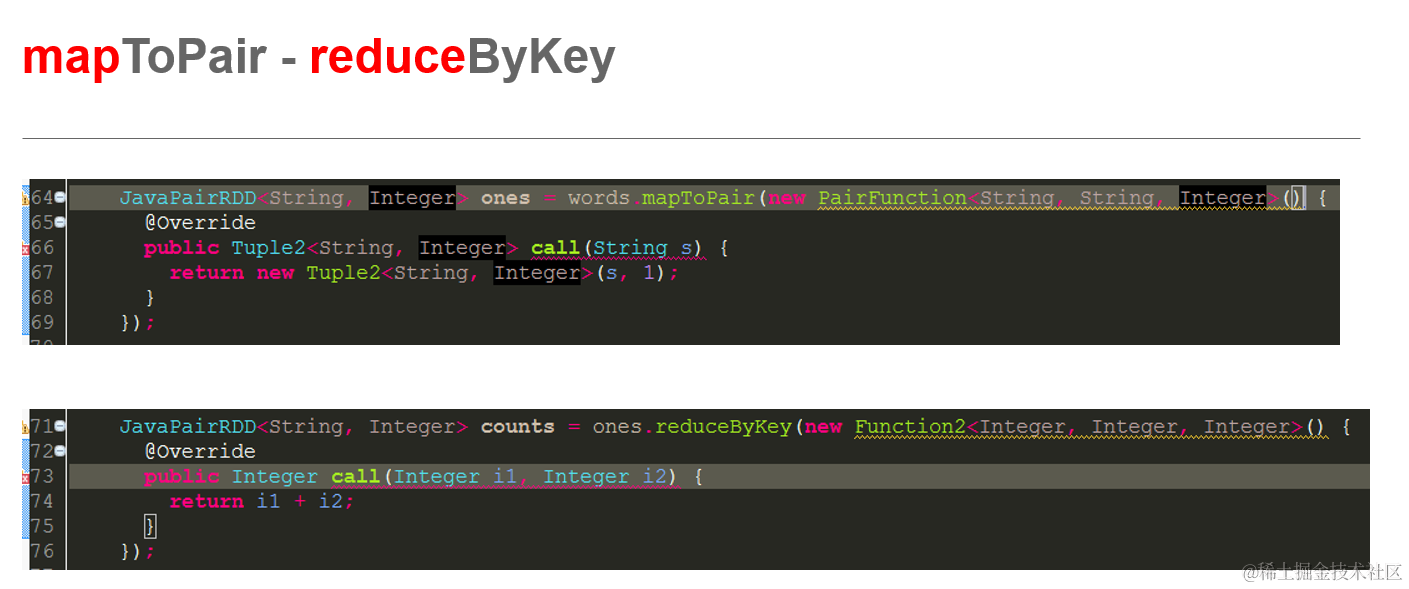Viewport: 1409px width, 589px height.
Task: Click the '(s, 1)' arguments on line 67
Action: 630,273
